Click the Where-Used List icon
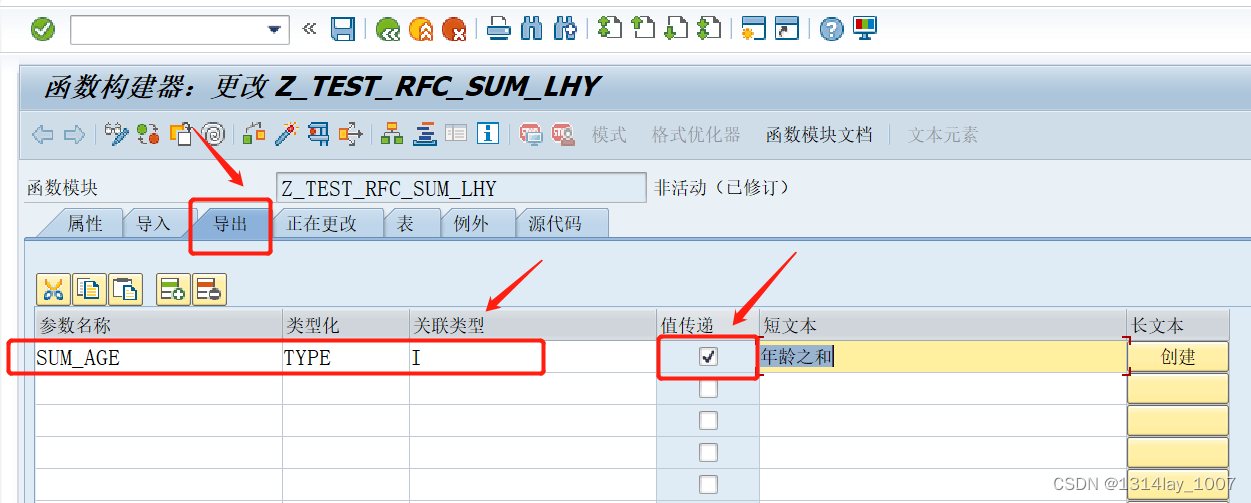The image size is (1251, 503). pos(351,134)
